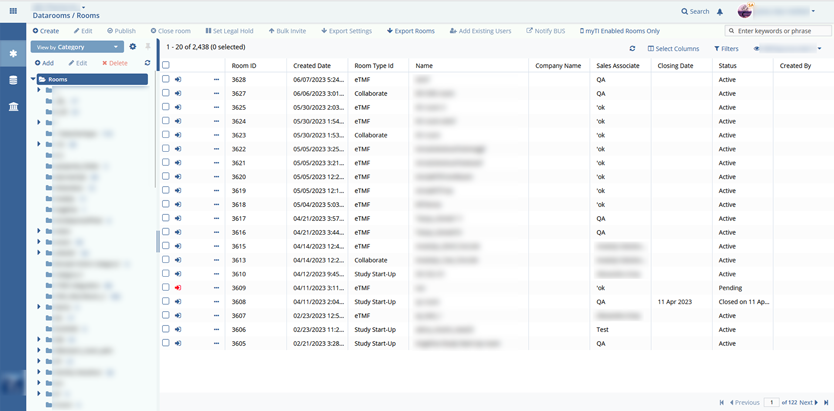Tick the select-all checkbox in table header
Viewport: 834px width, 411px height.
coord(166,65)
